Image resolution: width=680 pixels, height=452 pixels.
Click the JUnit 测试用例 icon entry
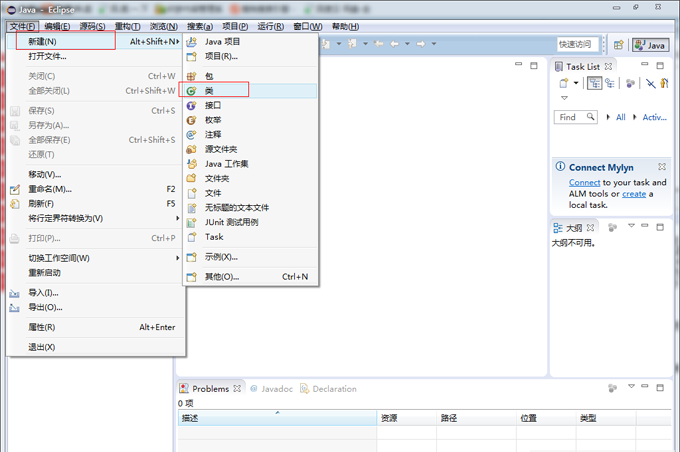pyautogui.click(x=192, y=222)
